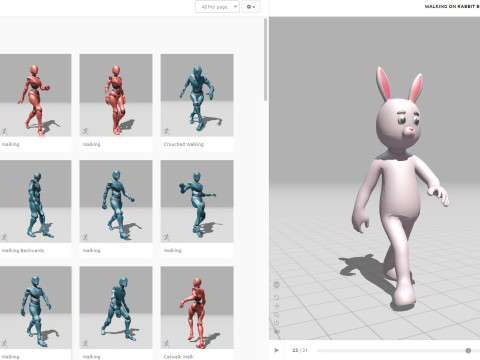Open the gear settings dropdown
The image size is (480, 360).
(x=251, y=7)
